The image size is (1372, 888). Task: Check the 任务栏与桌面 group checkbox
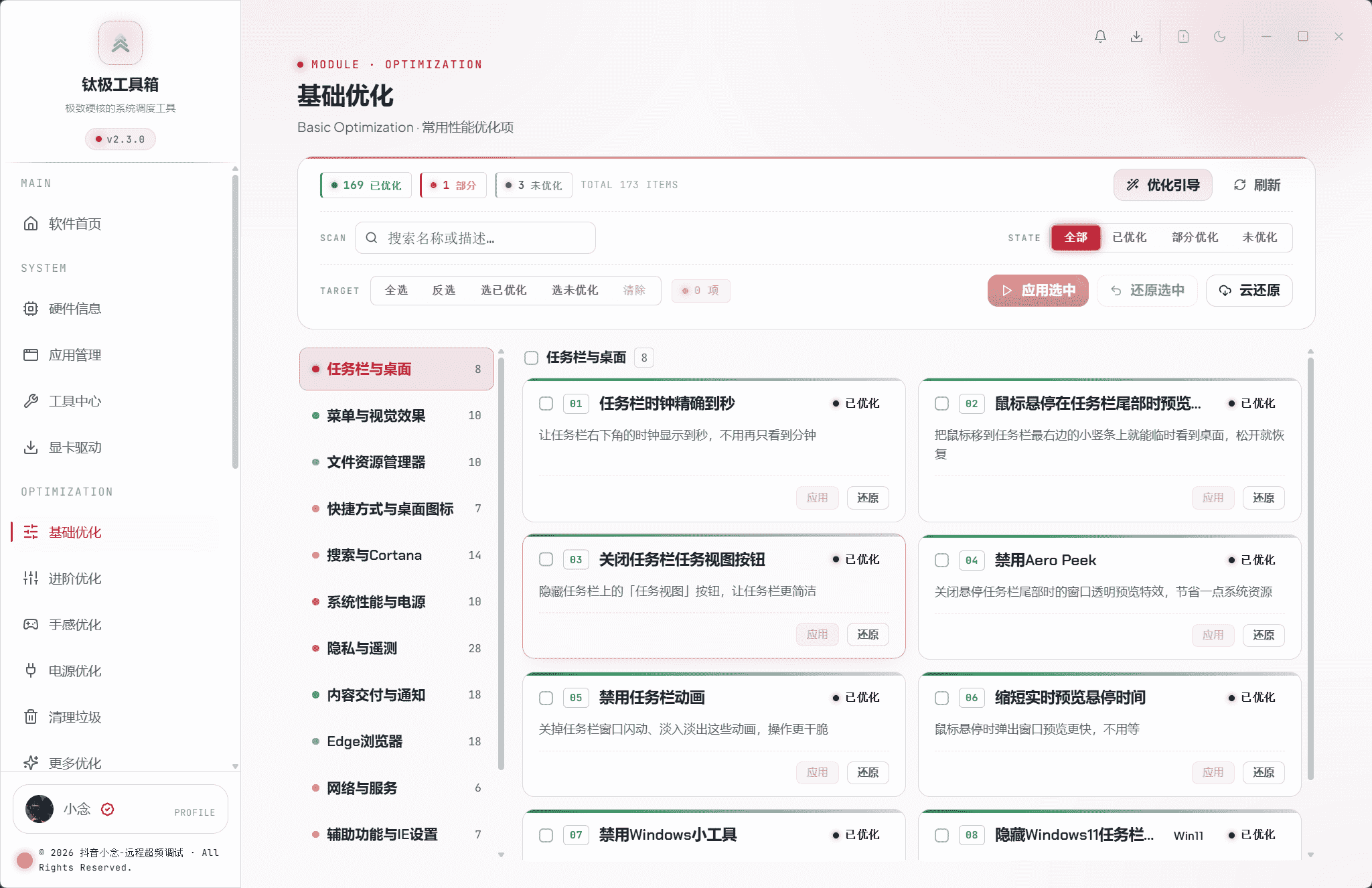(532, 358)
